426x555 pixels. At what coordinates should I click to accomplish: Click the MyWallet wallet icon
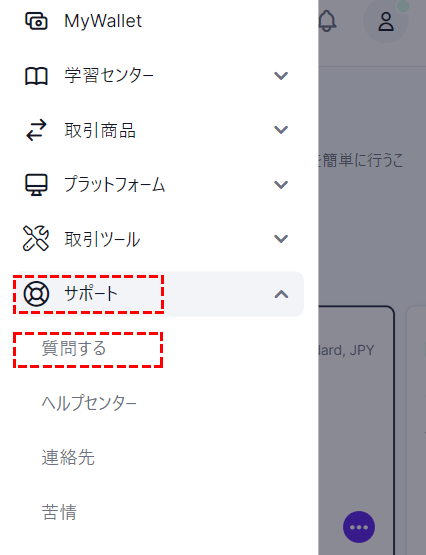[x=36, y=21]
